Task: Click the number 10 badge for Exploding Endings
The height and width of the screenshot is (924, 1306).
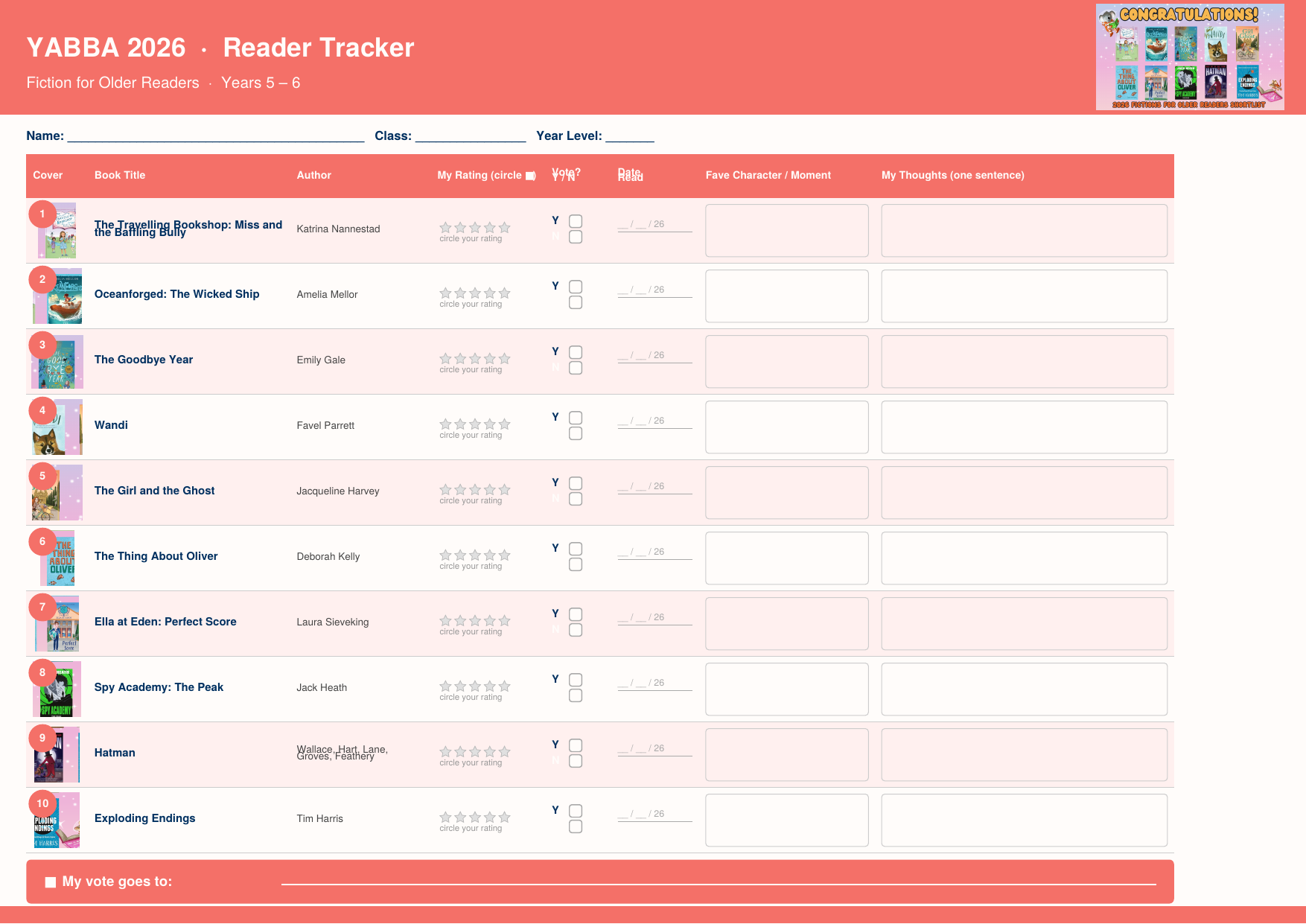Action: (42, 803)
